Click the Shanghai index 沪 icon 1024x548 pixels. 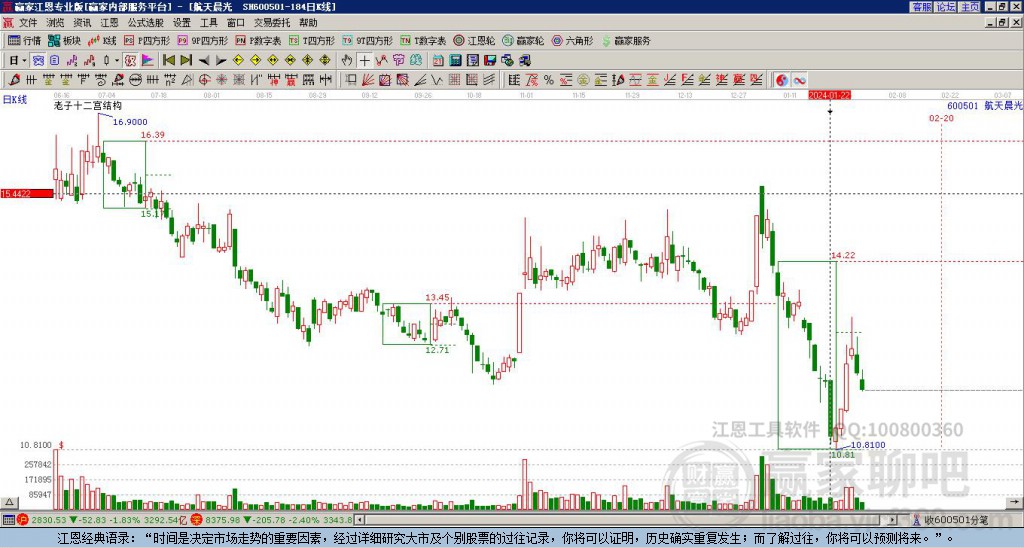(x=23, y=520)
